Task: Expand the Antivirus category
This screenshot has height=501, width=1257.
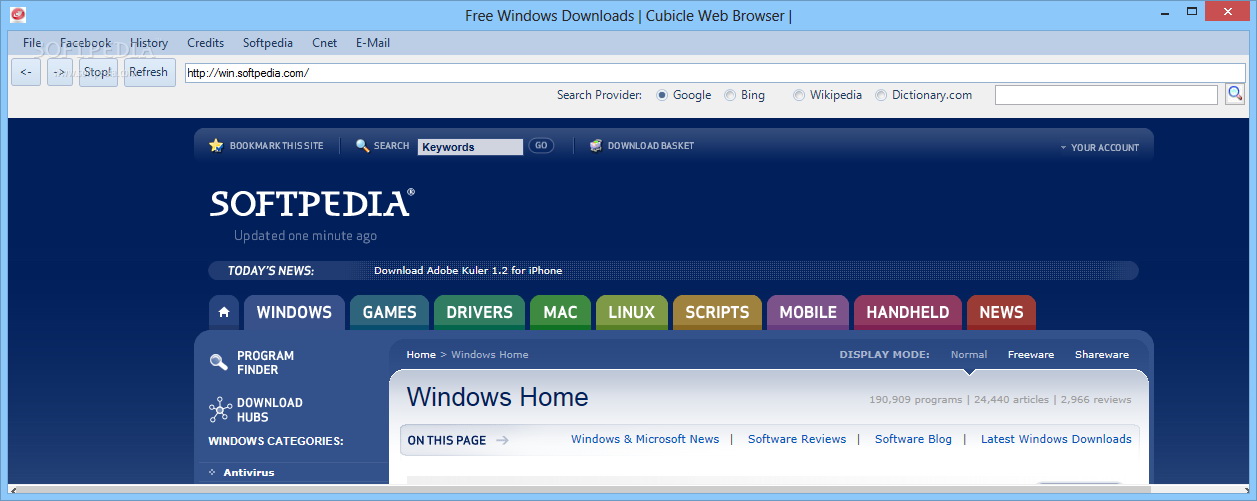Action: pyautogui.click(x=212, y=472)
